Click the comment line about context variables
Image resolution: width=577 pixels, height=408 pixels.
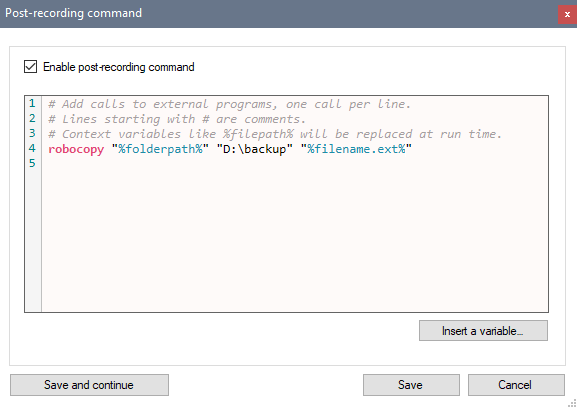[x=275, y=134]
